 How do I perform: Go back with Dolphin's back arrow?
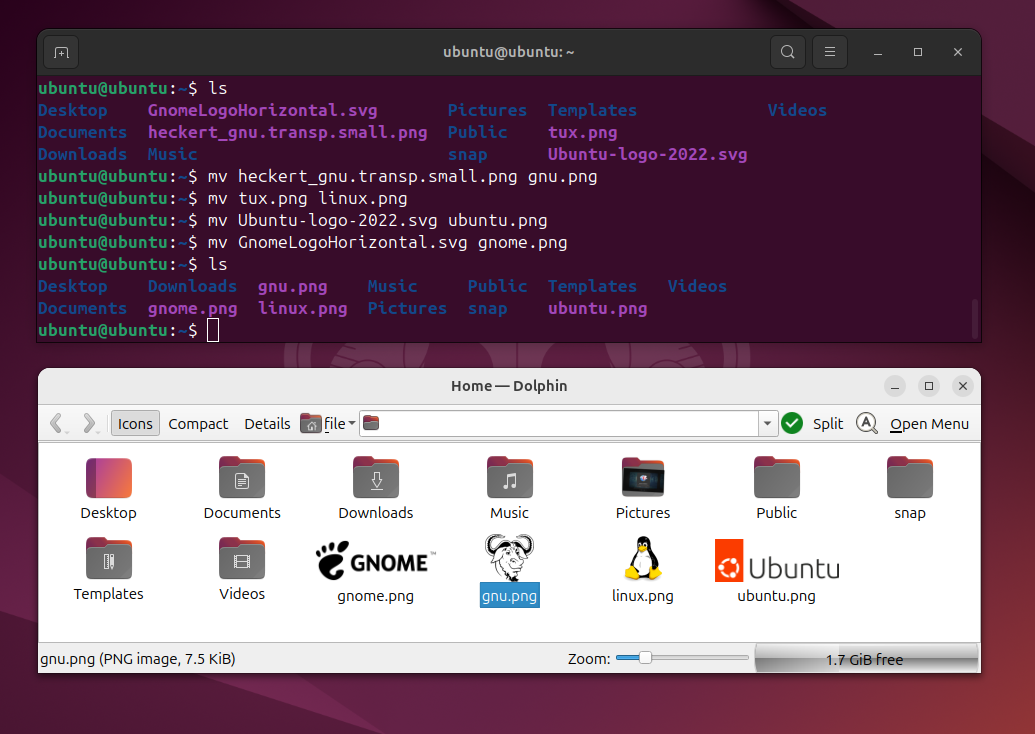coord(57,423)
